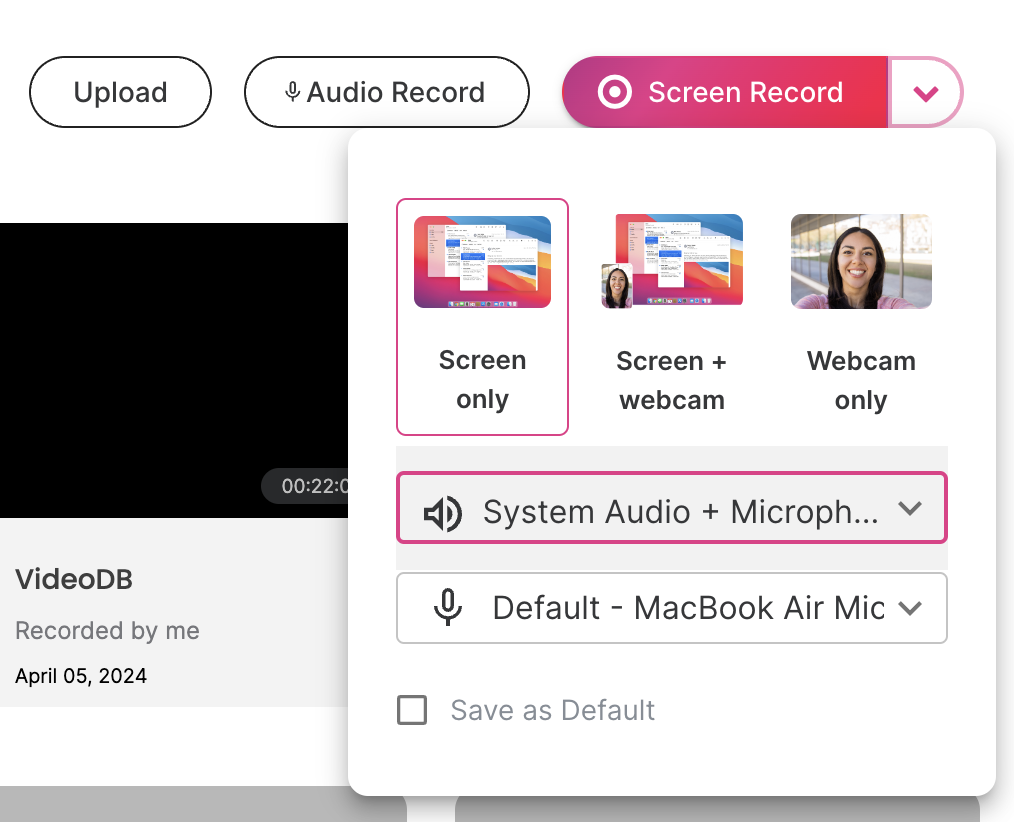Click the speaker icon in the audio selector
1014x822 pixels.
(x=443, y=511)
